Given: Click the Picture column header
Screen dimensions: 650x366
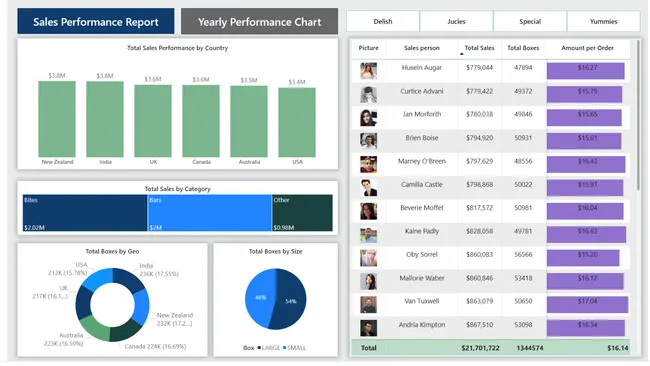Looking at the screenshot, I should pos(369,48).
